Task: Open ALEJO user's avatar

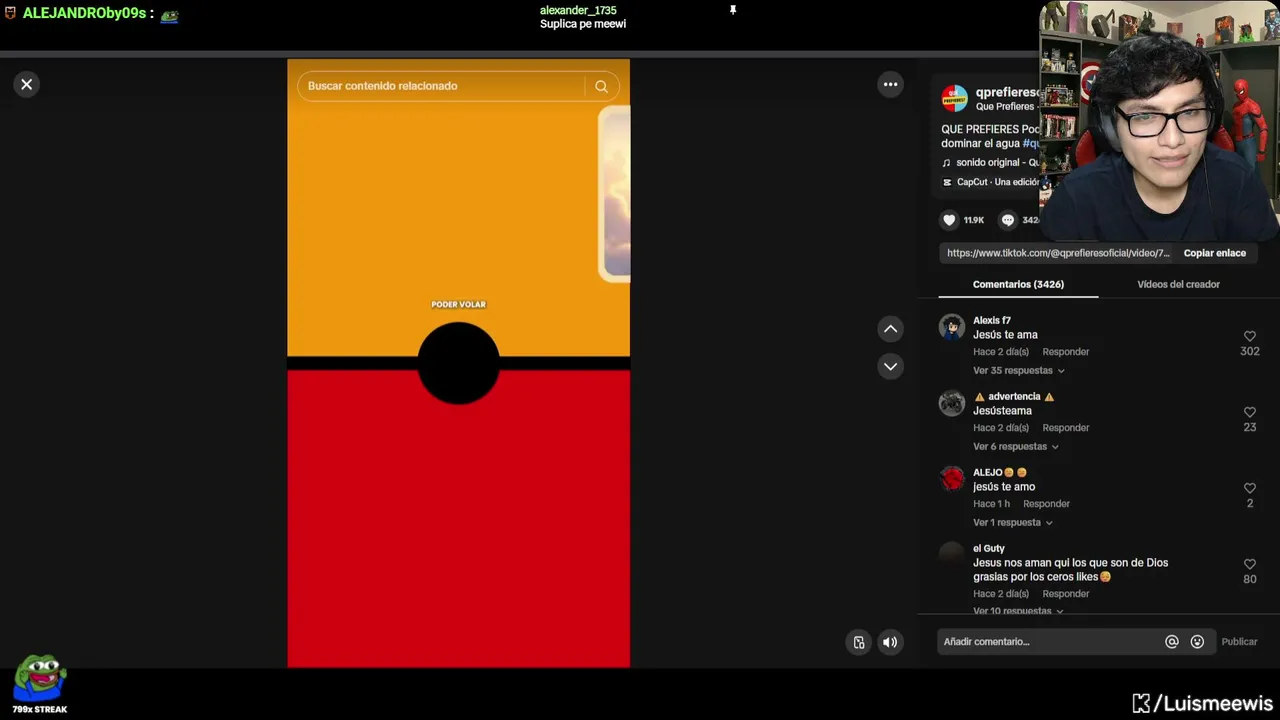Action: pos(952,479)
